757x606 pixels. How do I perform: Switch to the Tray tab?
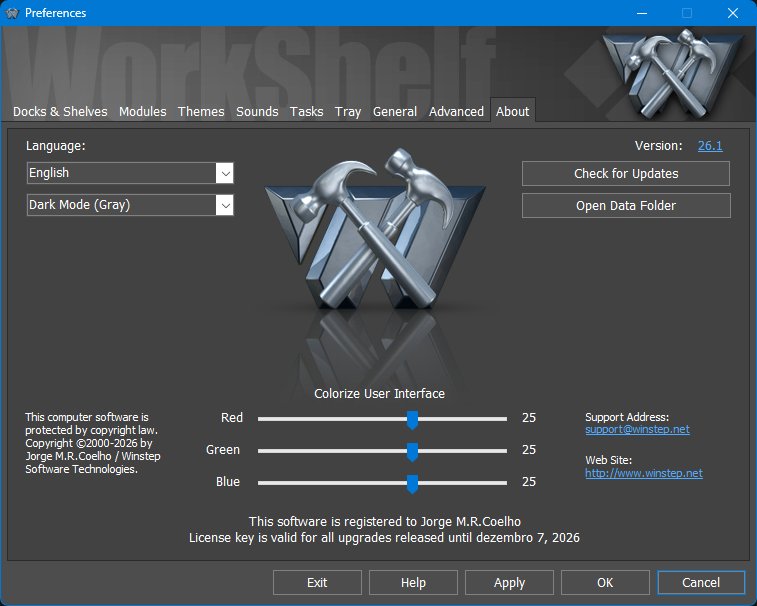coord(348,112)
